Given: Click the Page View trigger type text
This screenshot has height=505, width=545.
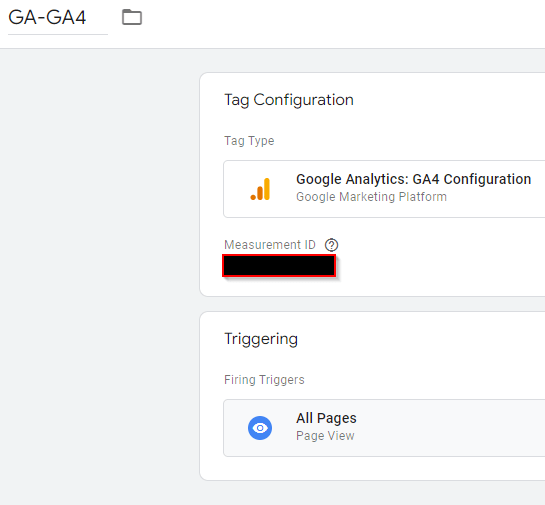Looking at the screenshot, I should [x=325, y=436].
